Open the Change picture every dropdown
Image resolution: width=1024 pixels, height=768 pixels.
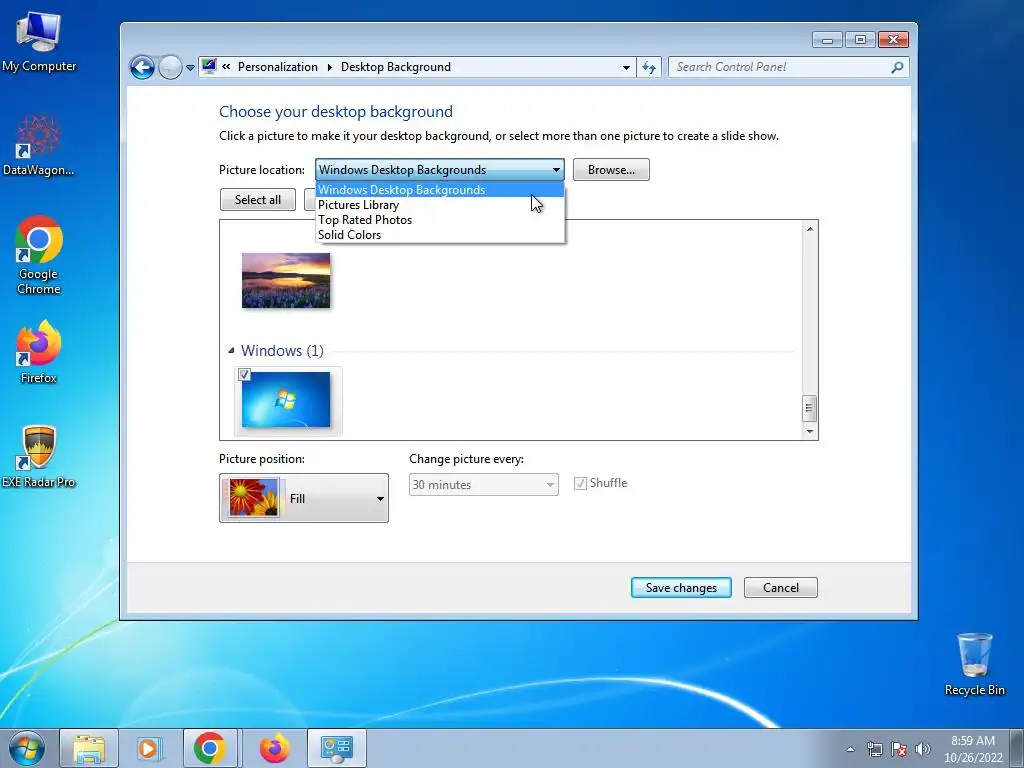(483, 485)
